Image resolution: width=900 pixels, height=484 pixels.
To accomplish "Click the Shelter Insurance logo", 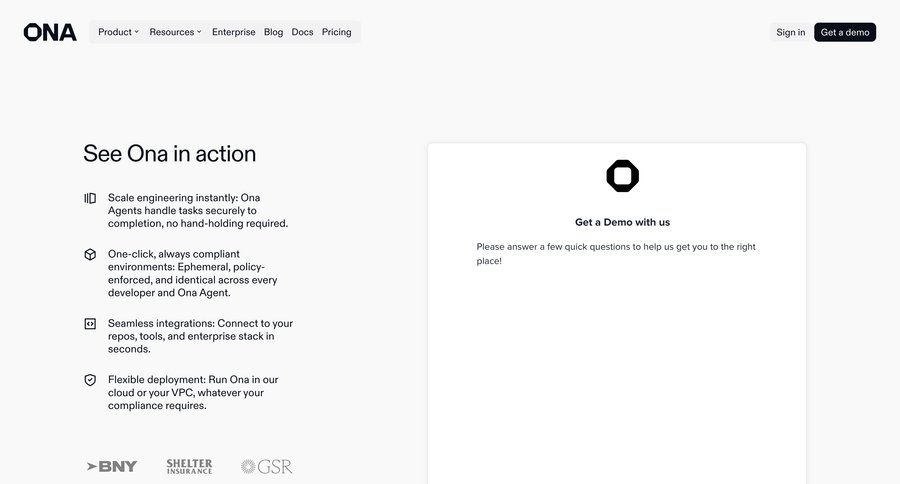I will tap(189, 466).
